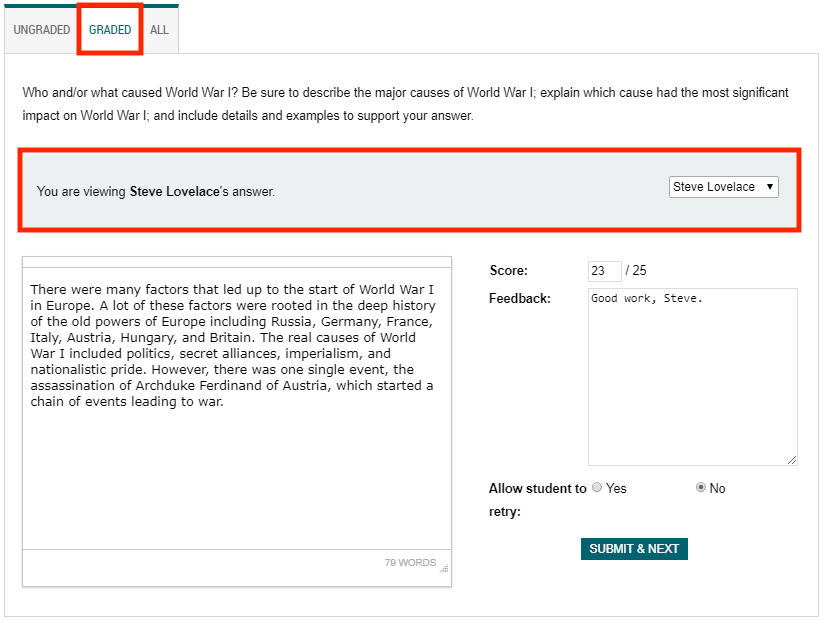Click 'You are viewing Steve Lovelace's answer' text
The image size is (823, 621).
(x=155, y=192)
